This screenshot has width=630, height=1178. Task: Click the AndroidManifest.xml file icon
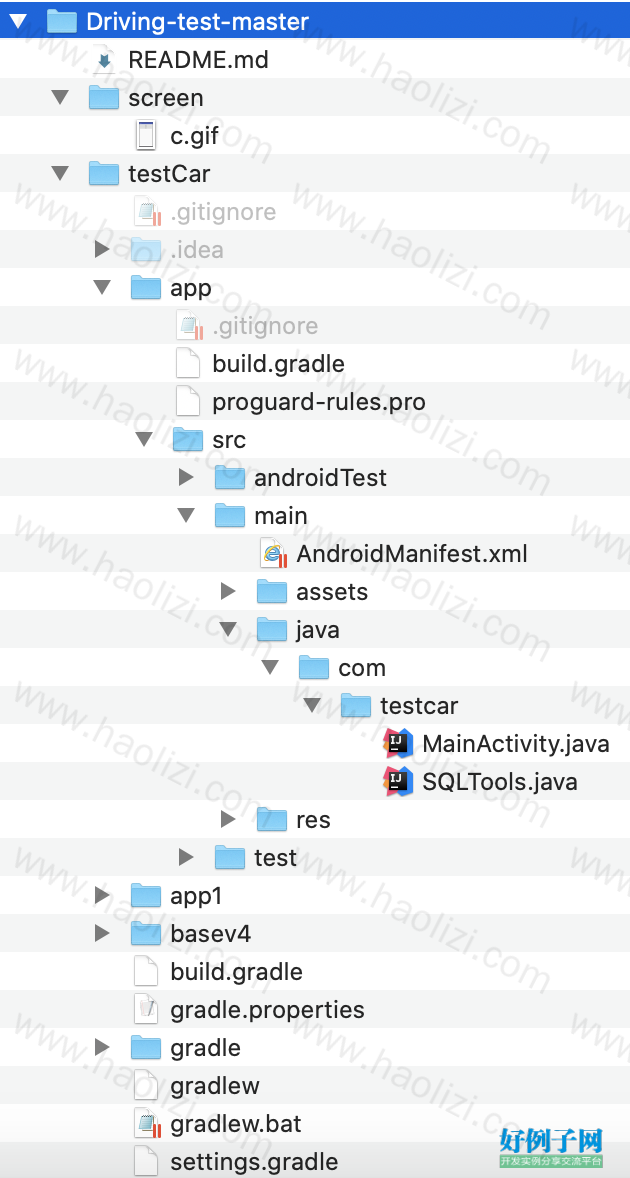click(x=273, y=554)
